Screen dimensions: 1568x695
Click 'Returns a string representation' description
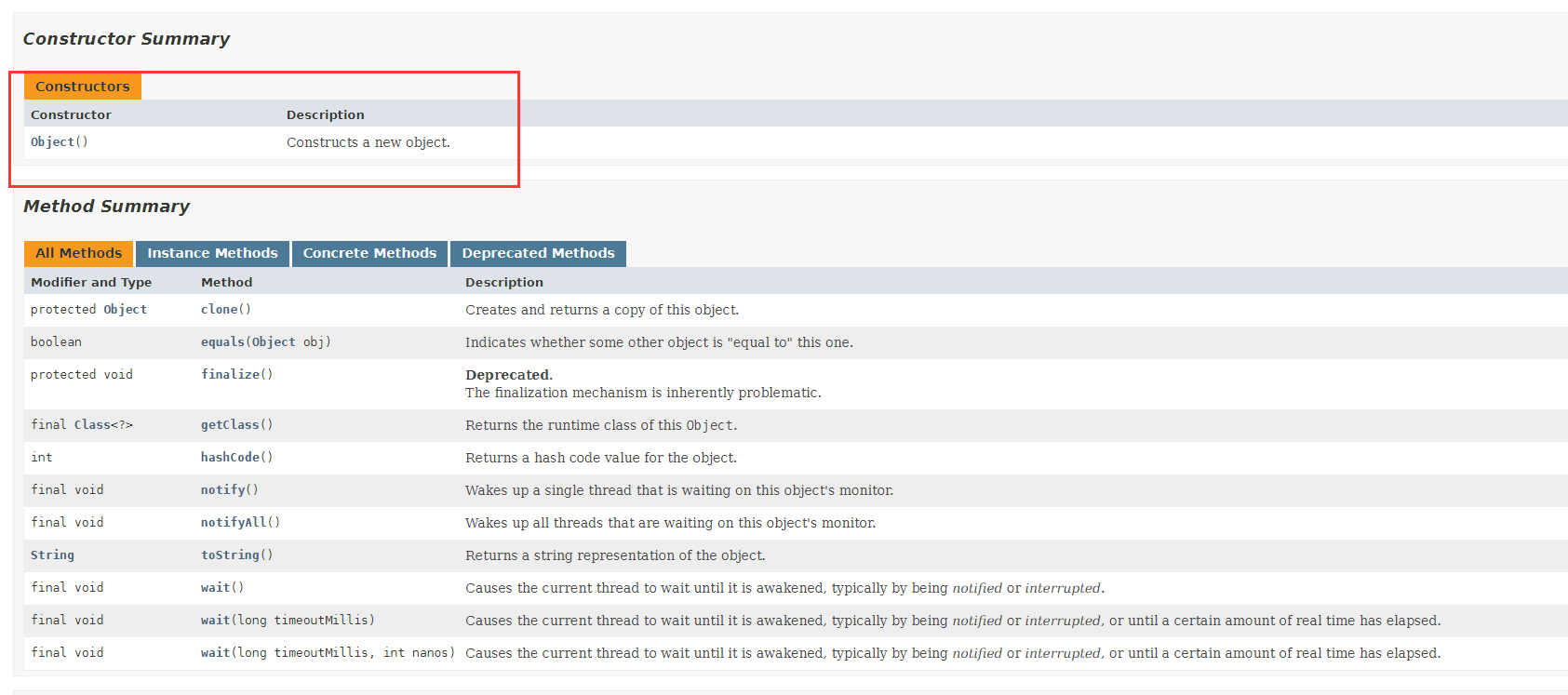pos(615,555)
